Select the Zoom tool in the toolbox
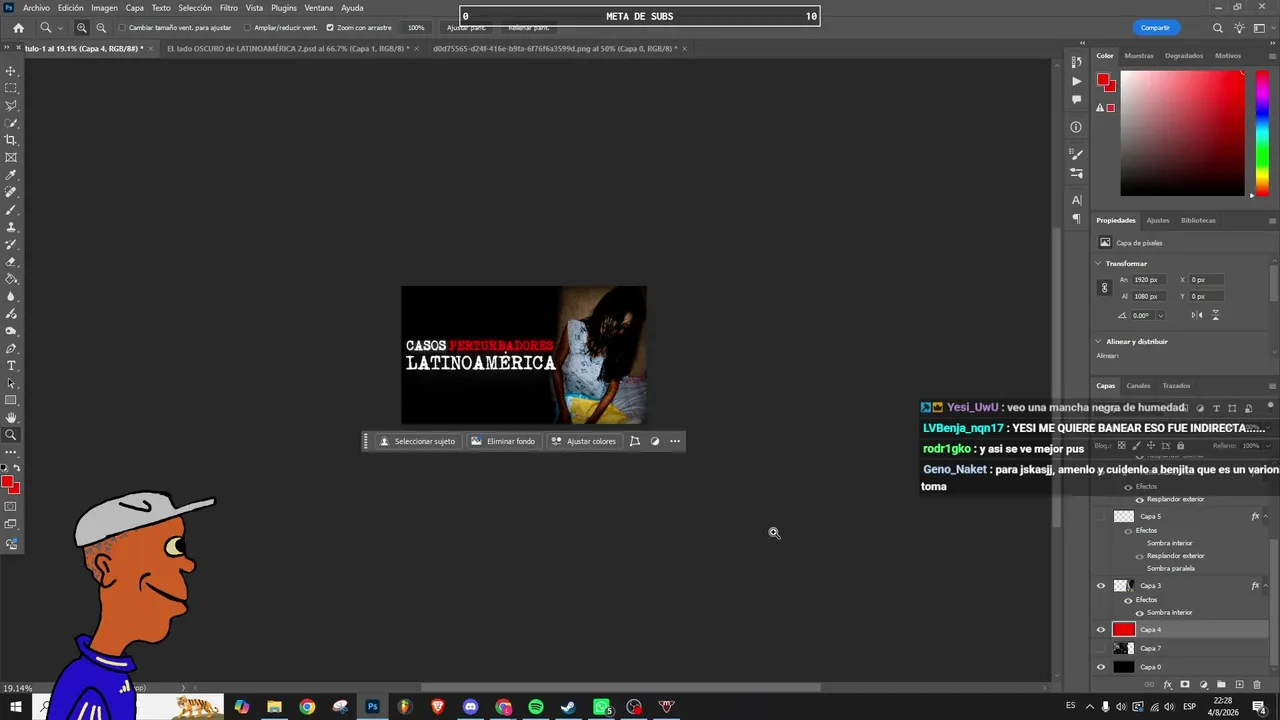Viewport: 1280px width, 720px height. pos(11,435)
